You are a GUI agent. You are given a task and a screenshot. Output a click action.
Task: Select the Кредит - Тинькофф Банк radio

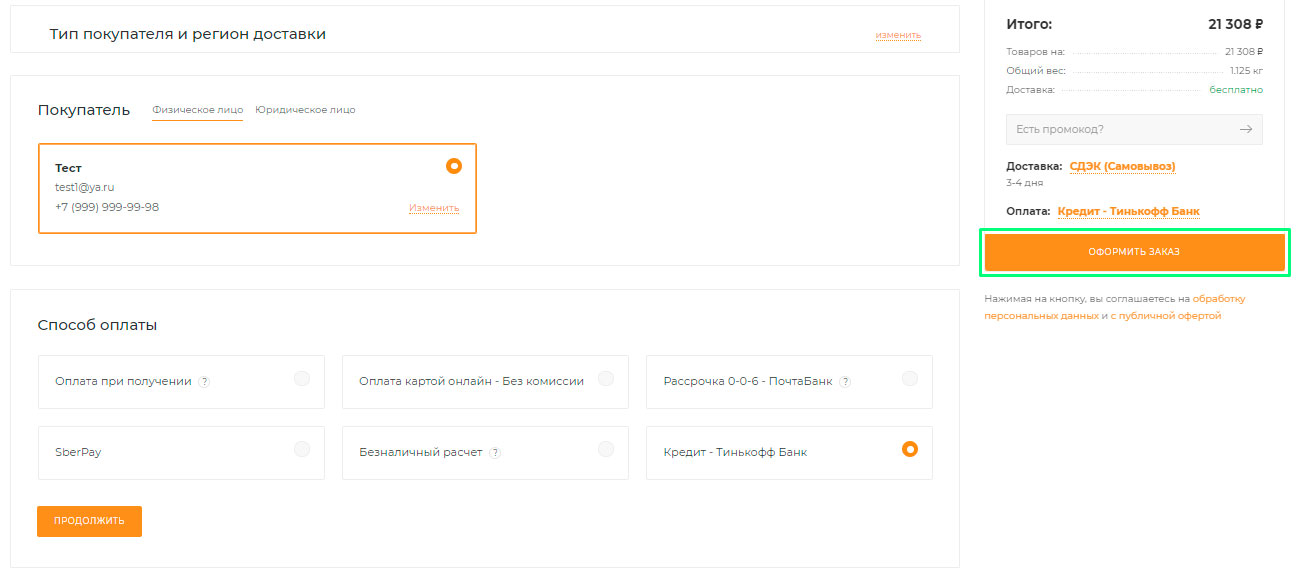tap(909, 450)
